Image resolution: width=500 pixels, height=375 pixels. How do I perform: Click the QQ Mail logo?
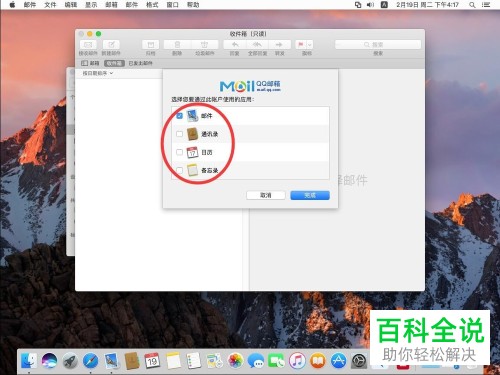coord(250,86)
